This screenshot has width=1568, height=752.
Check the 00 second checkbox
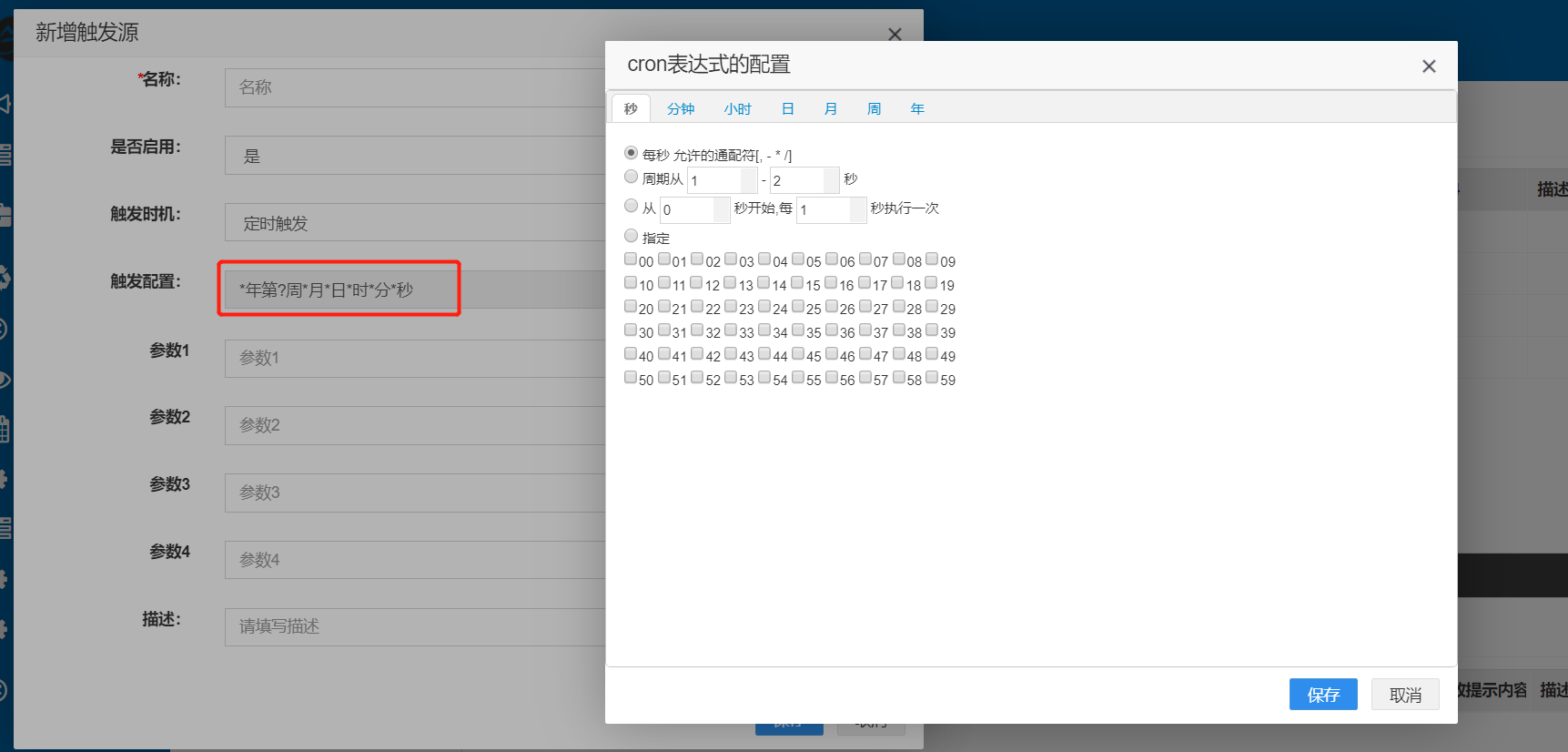coord(631,259)
